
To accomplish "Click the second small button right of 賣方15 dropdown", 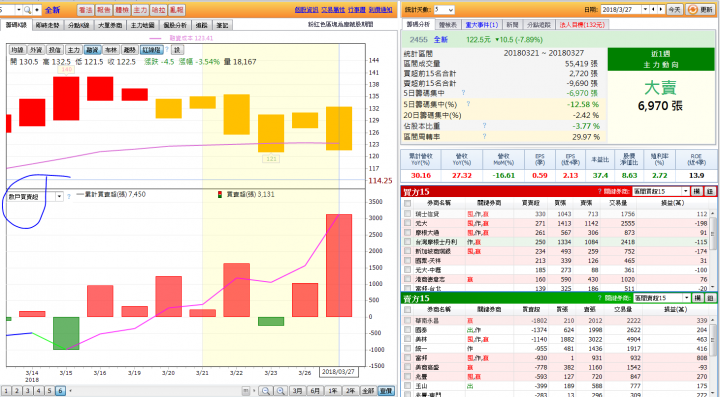I will pos(710,298).
